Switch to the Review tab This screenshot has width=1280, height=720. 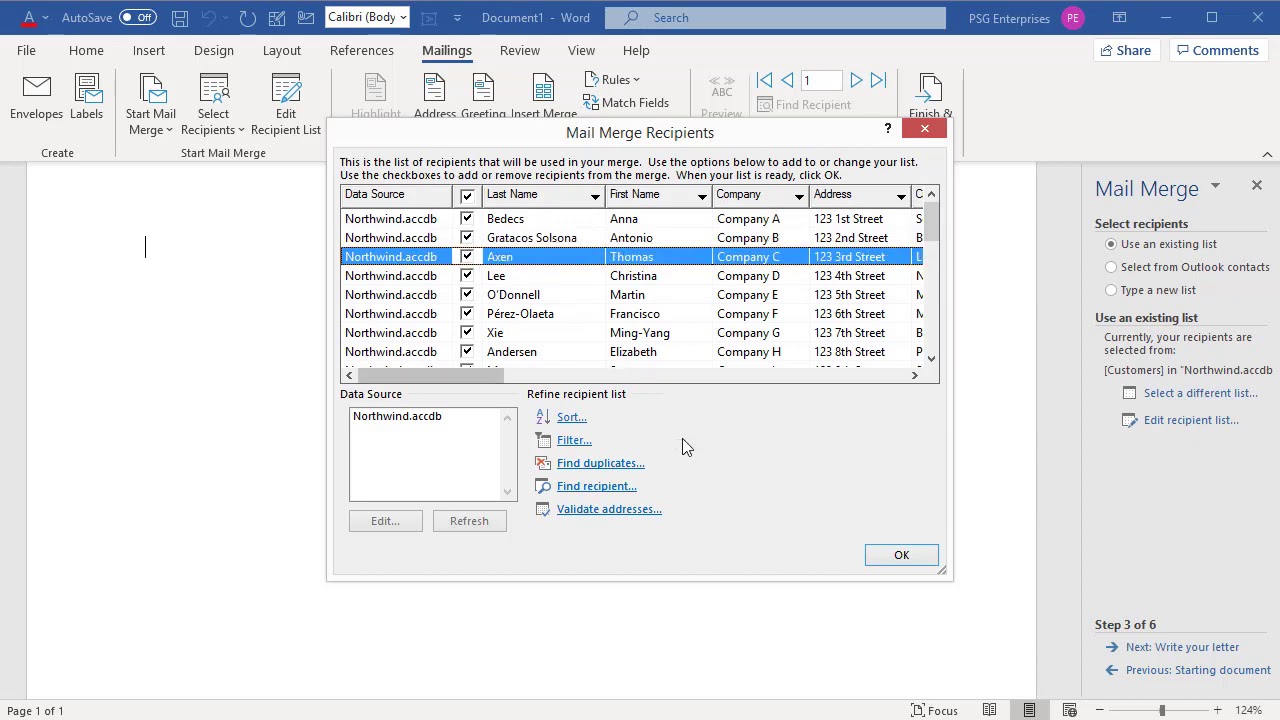pyautogui.click(x=520, y=50)
